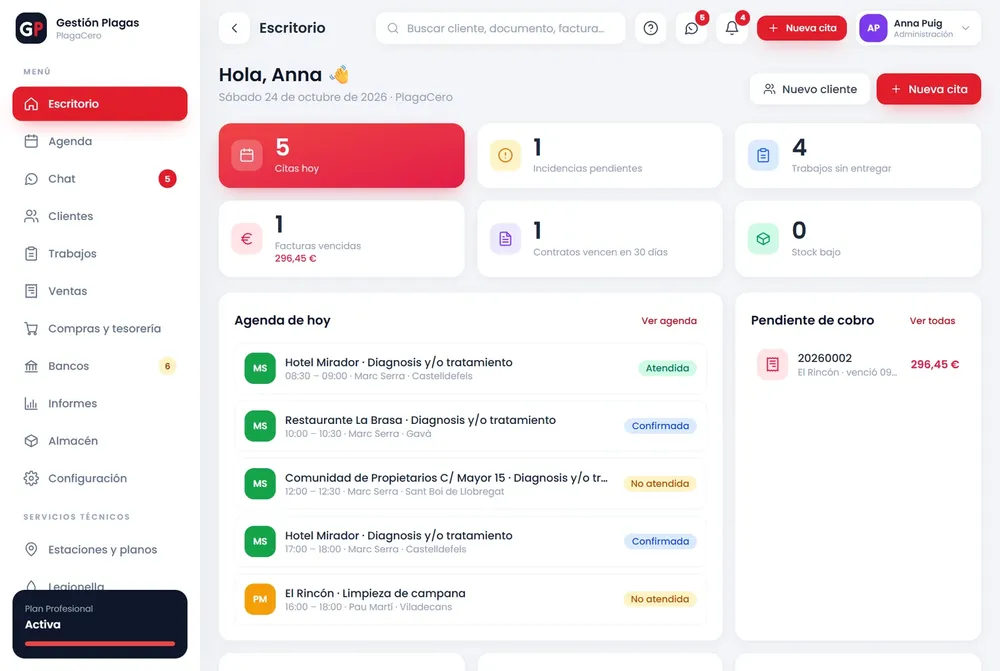Click the AP user avatar
The width and height of the screenshot is (1000, 671).
tap(873, 28)
